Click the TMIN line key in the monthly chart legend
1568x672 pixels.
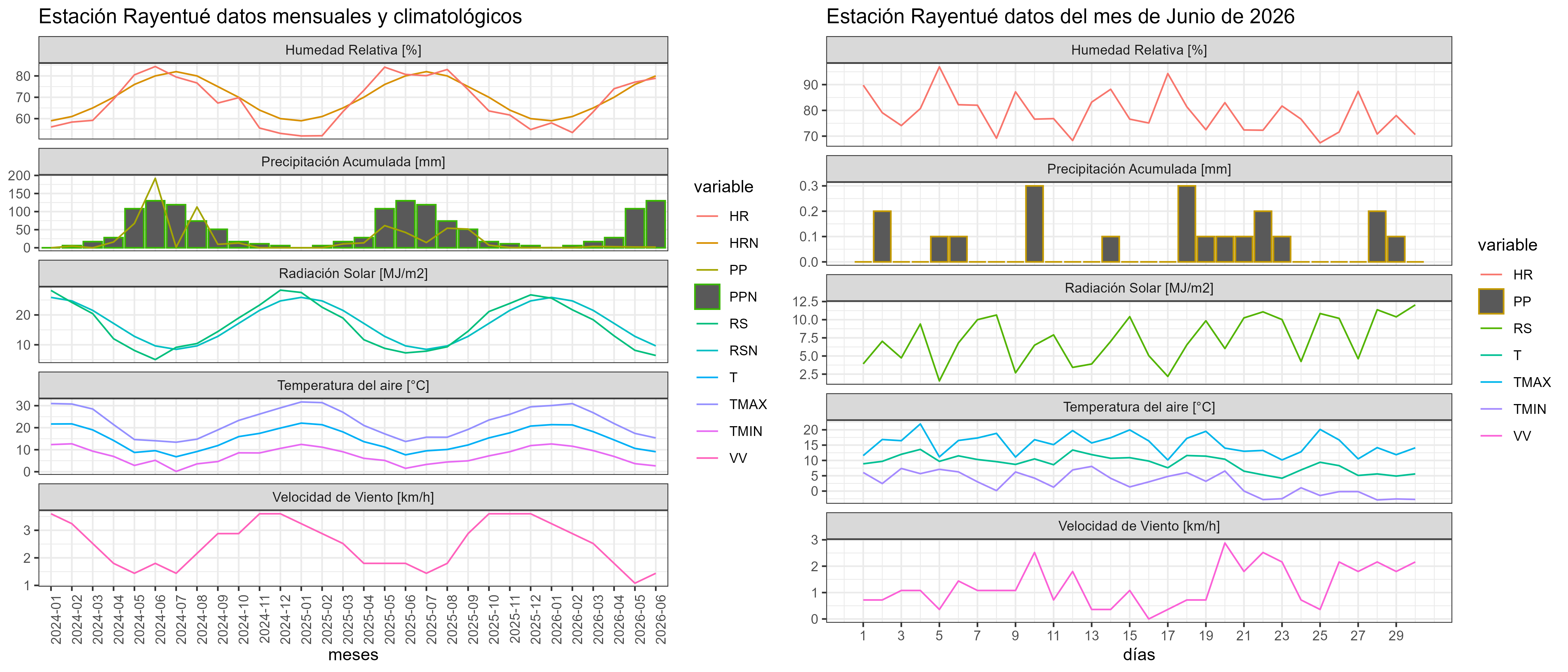coord(707,431)
